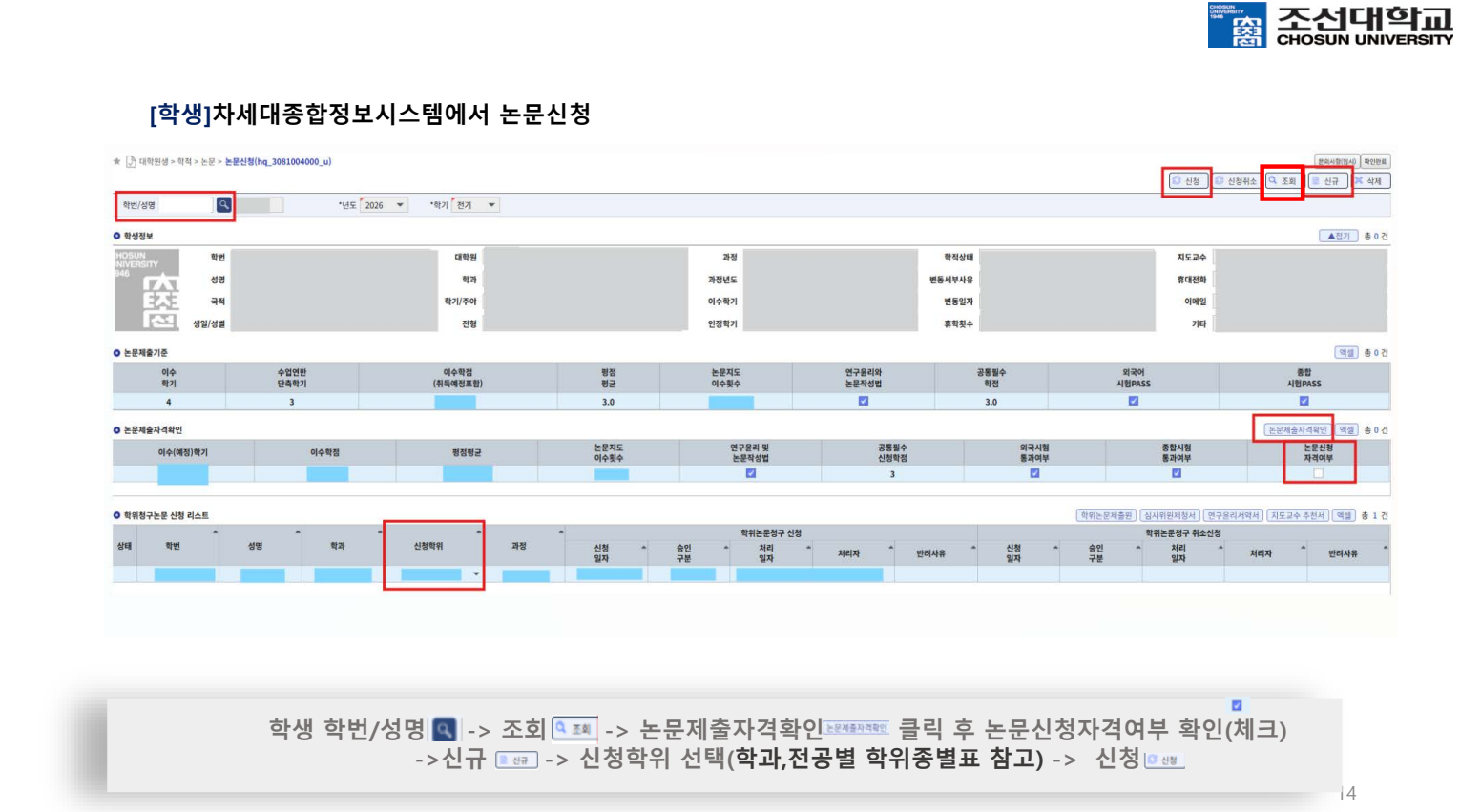Click the 확인완료 button
The width and height of the screenshot is (1460, 812).
tap(1375, 161)
